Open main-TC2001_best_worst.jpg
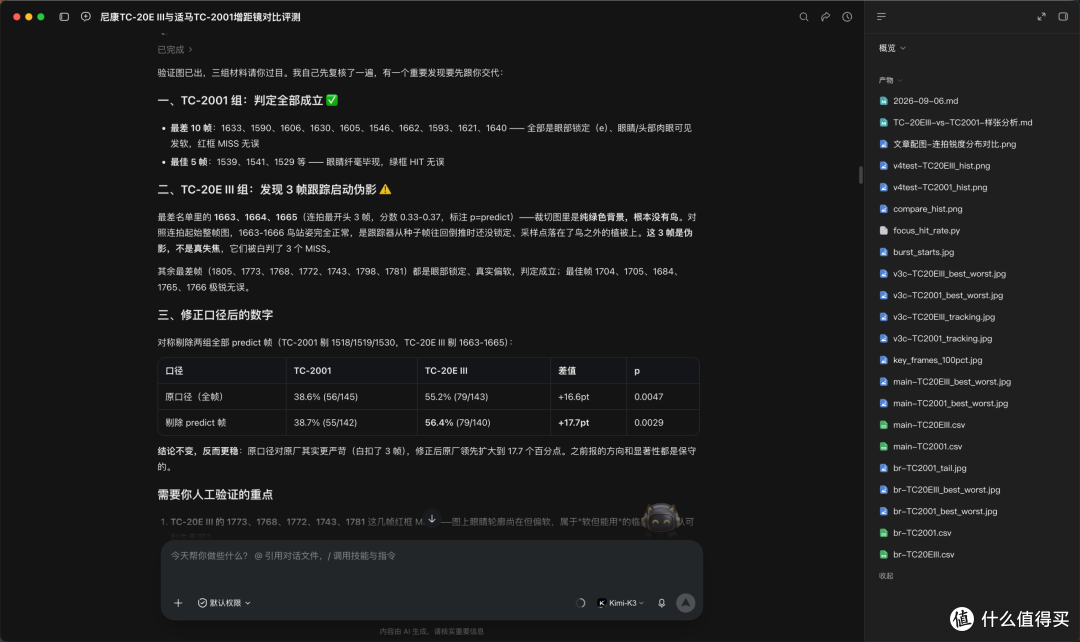The image size is (1080, 642). tap(951, 403)
